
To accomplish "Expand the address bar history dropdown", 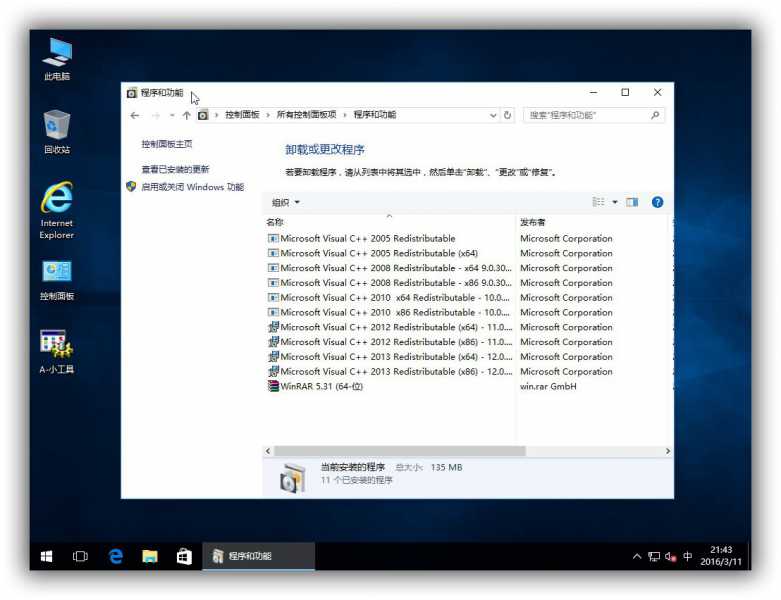I will (x=493, y=116).
